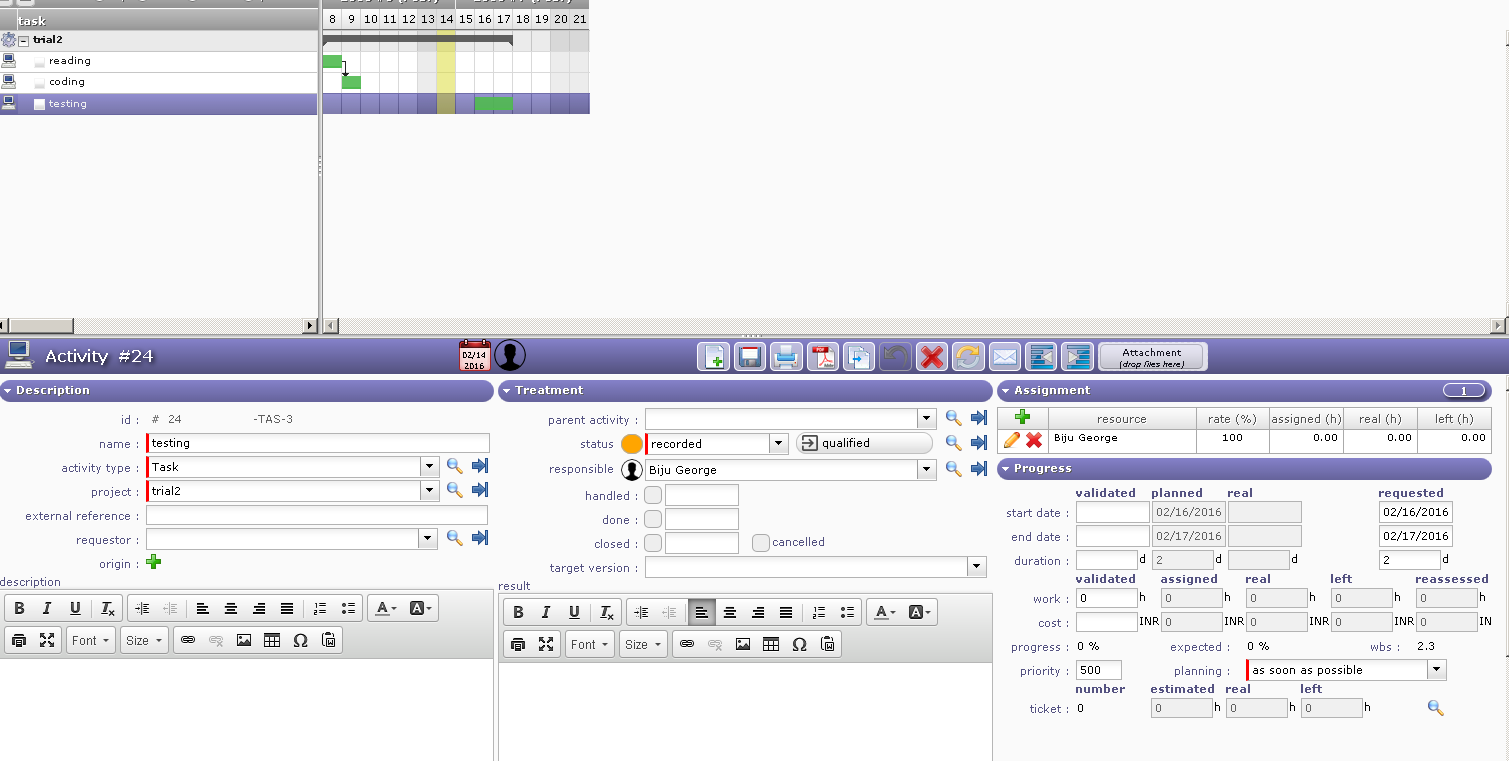
Task: Open background color picker in description editor
Action: [x=420, y=608]
